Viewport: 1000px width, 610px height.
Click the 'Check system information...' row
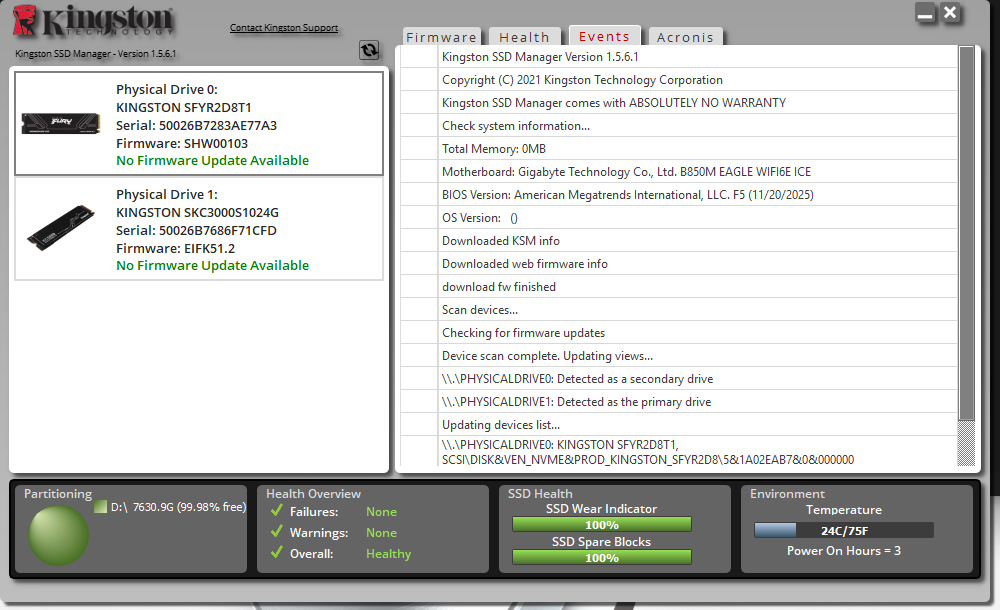click(679, 126)
